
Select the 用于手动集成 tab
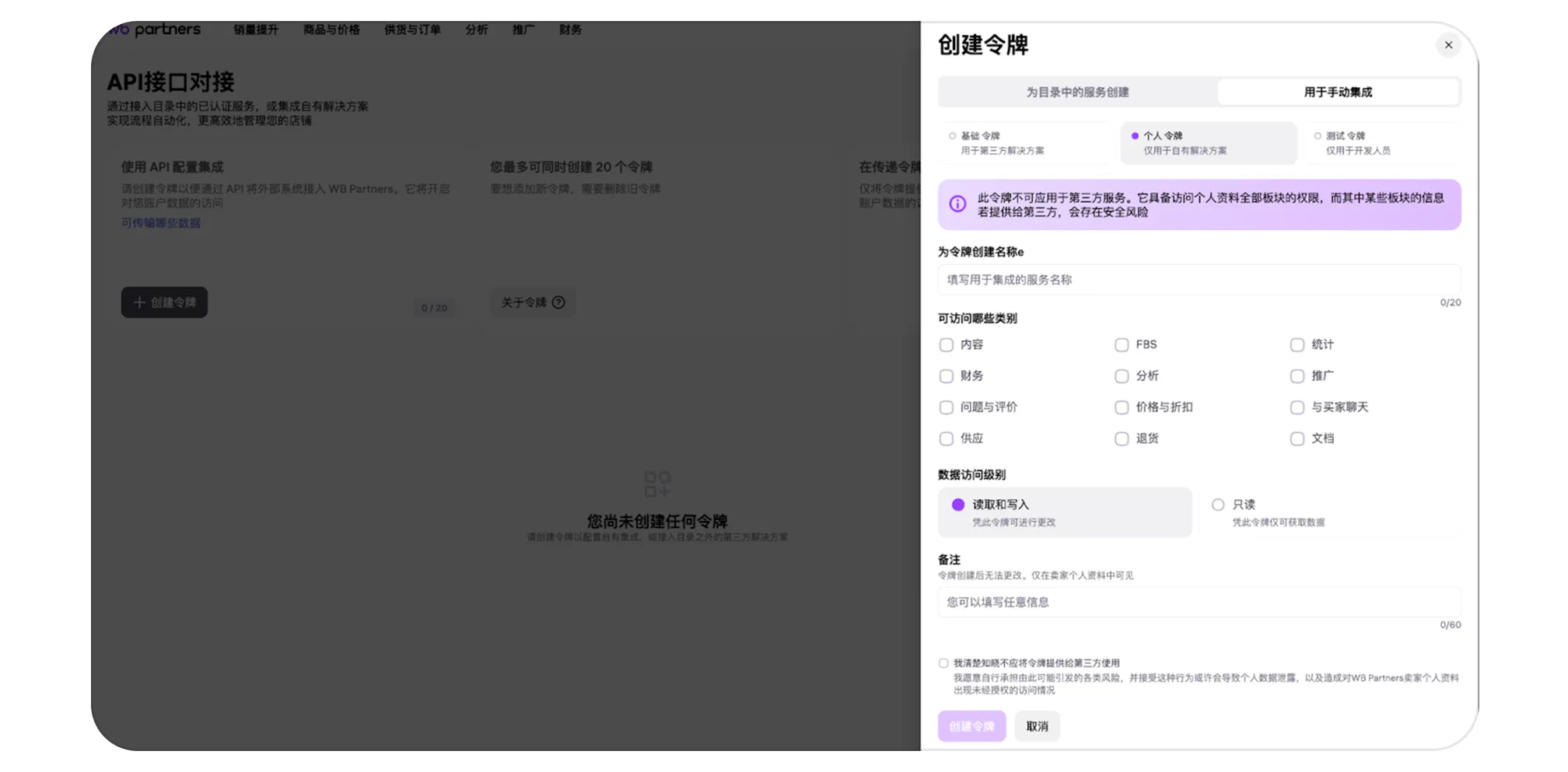[1338, 92]
